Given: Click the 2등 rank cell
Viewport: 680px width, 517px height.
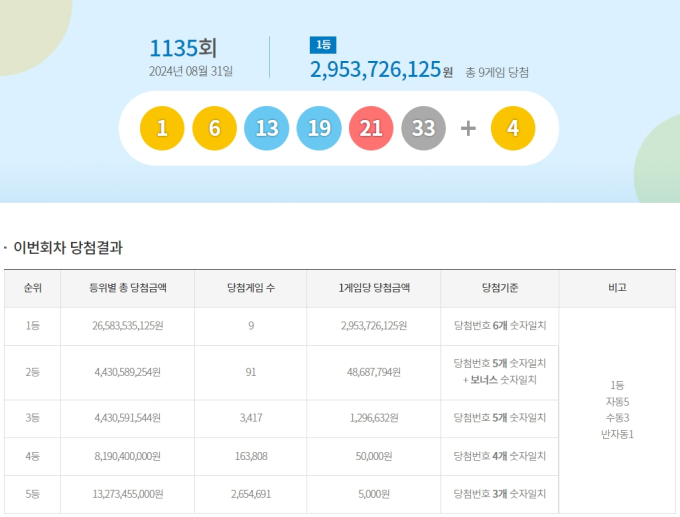Looking at the screenshot, I should pos(33,372).
